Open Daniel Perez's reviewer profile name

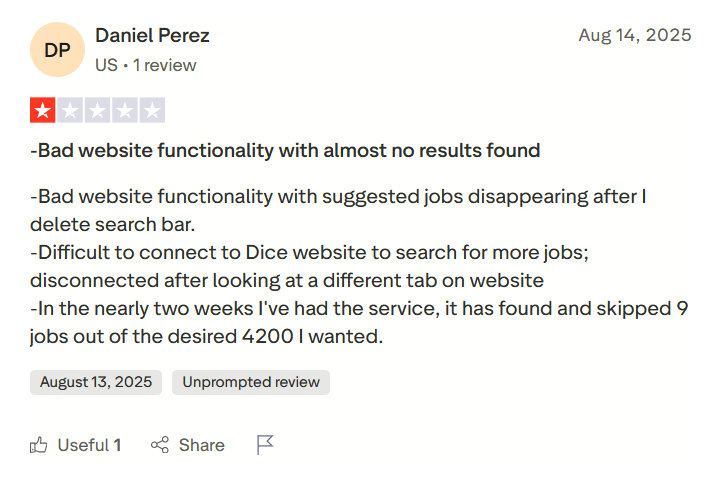pyautogui.click(x=152, y=35)
